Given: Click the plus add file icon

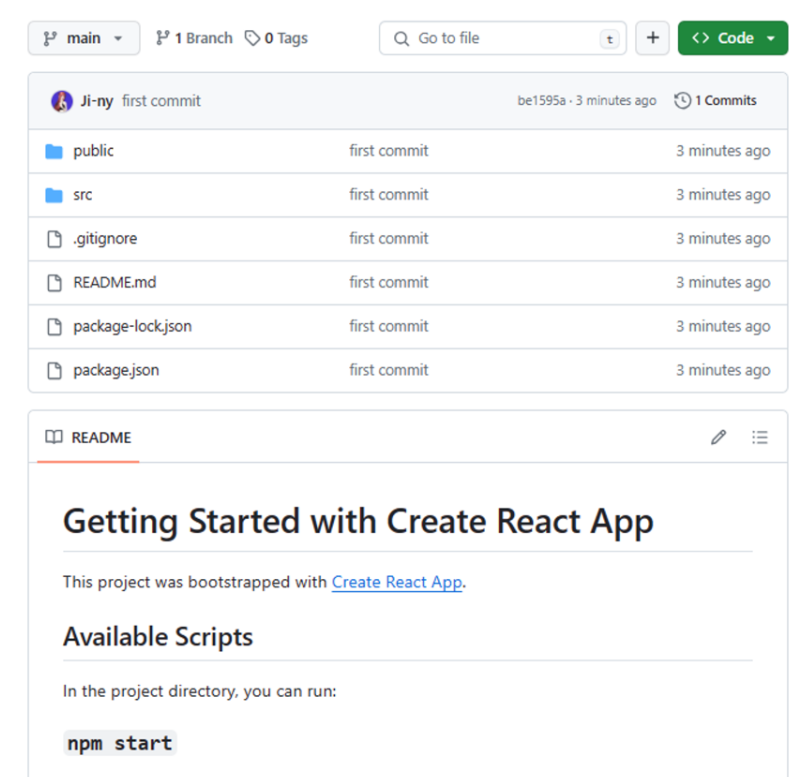Looking at the screenshot, I should click(x=652, y=38).
